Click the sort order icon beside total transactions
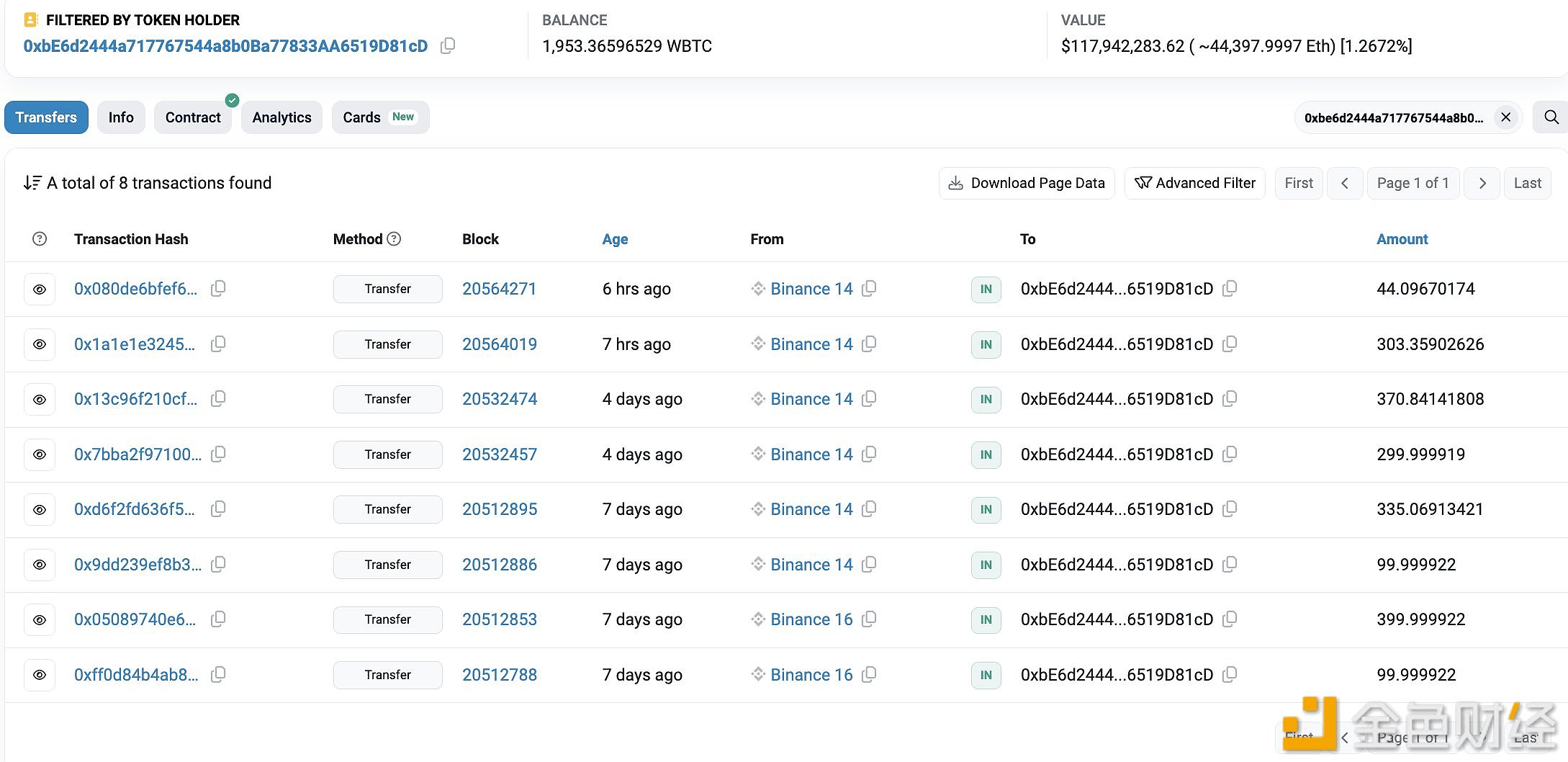 click(32, 183)
